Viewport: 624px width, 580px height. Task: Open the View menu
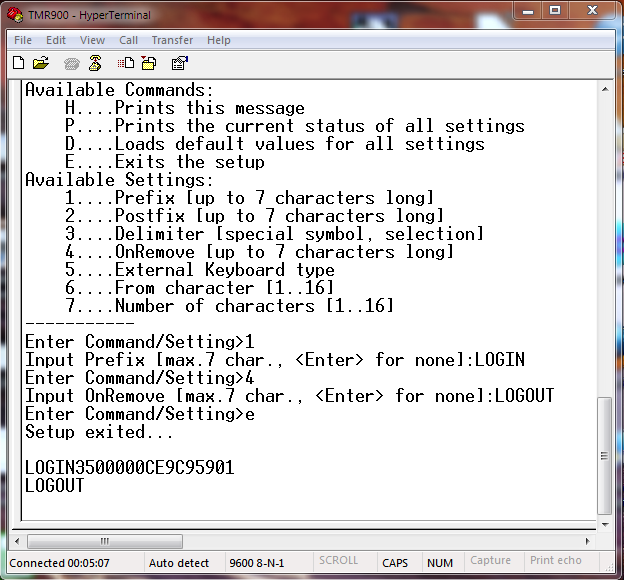[x=92, y=40]
